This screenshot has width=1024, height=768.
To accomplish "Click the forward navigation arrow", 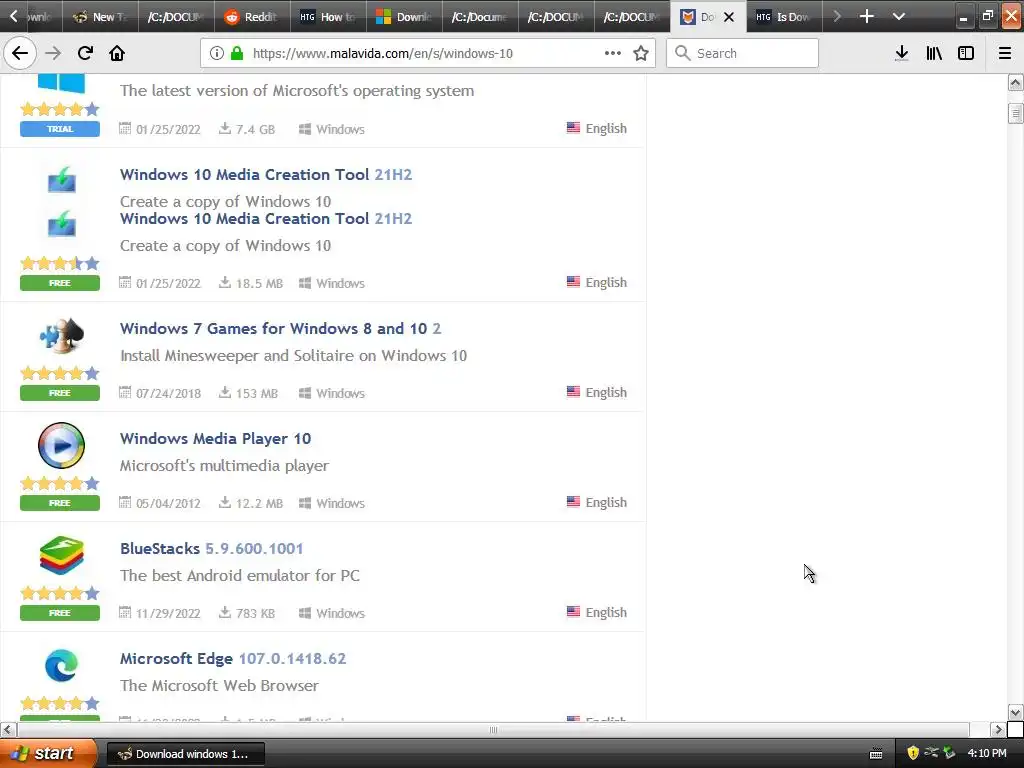I will click(x=53, y=53).
